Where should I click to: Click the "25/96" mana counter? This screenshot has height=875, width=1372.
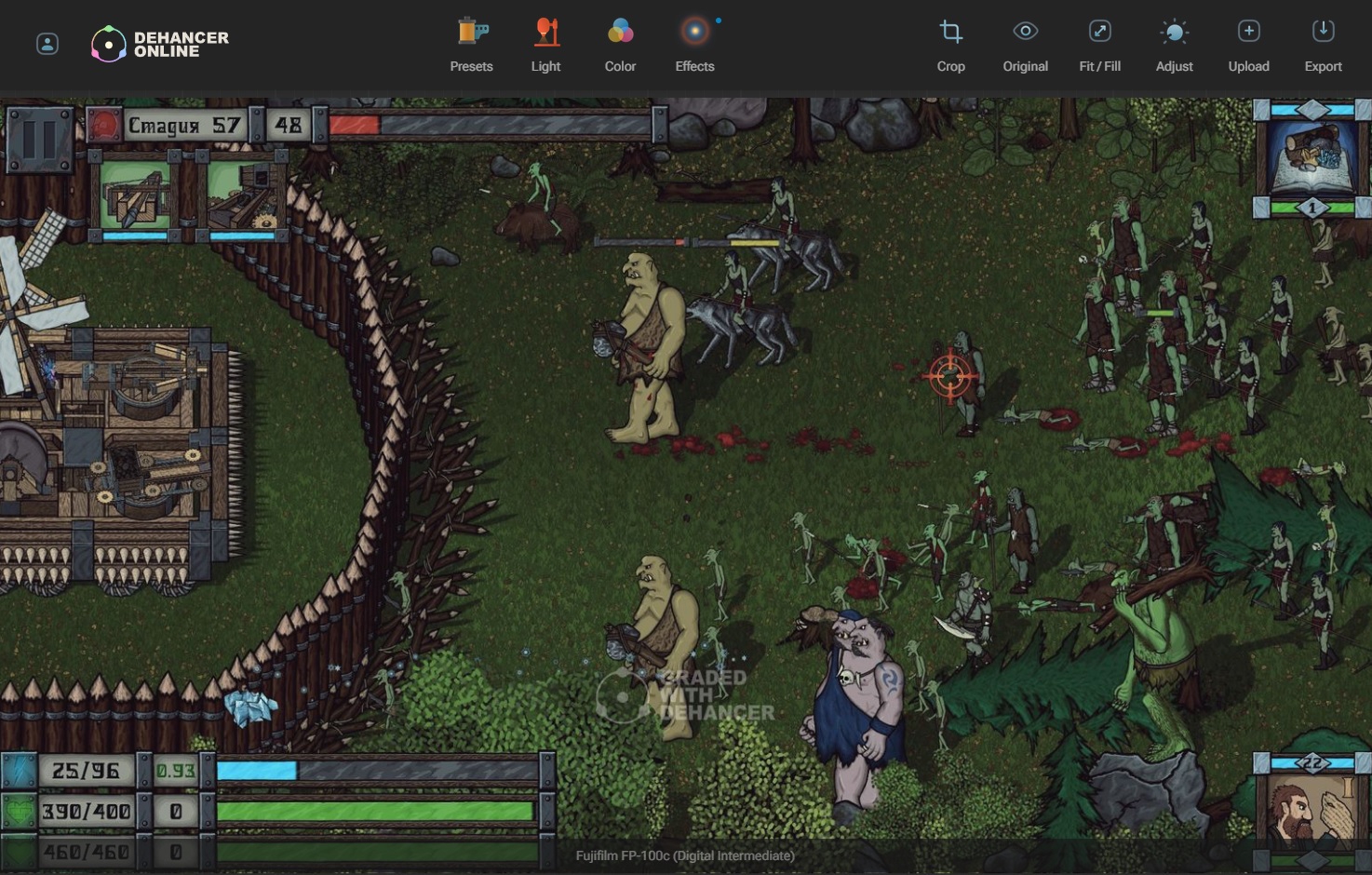click(87, 771)
